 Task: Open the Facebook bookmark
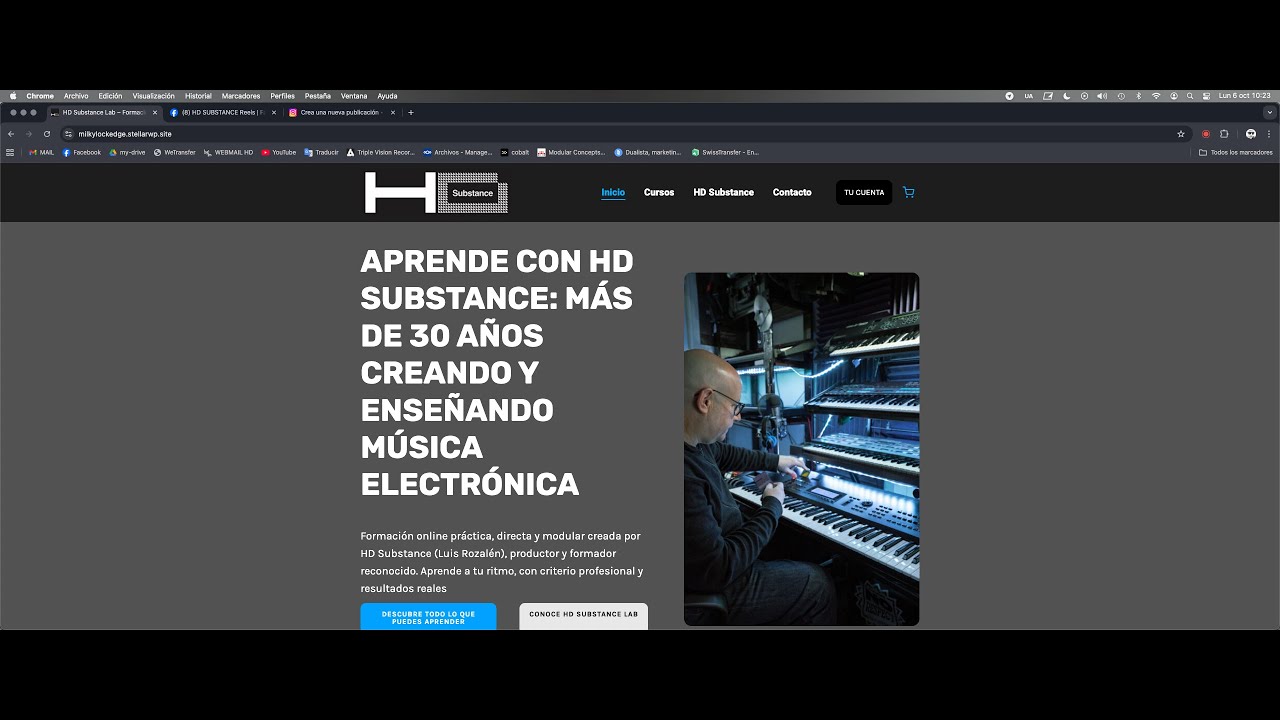coord(82,152)
